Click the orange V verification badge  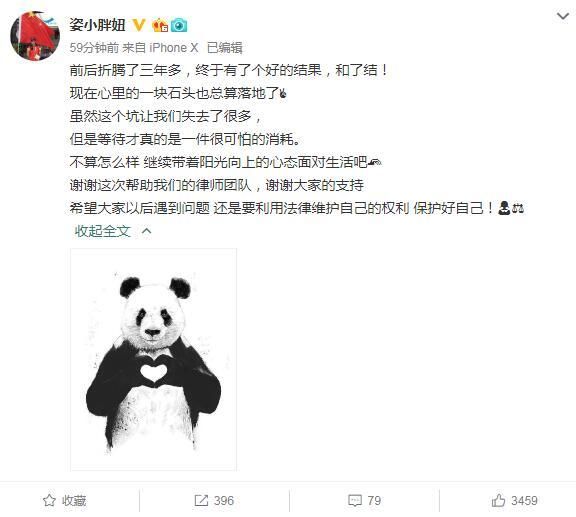pos(139,25)
